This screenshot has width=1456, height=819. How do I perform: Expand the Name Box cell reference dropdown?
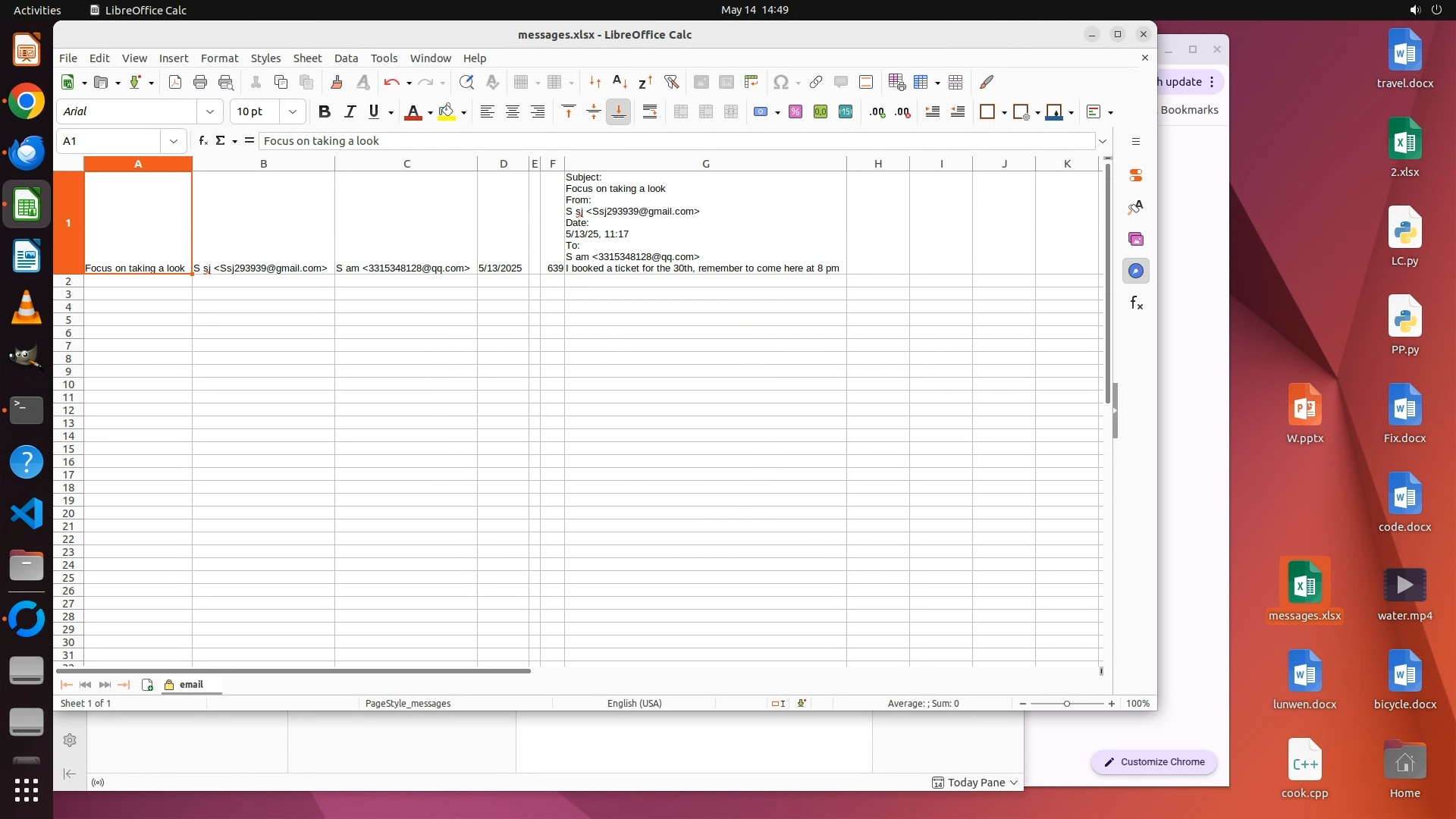point(174,141)
